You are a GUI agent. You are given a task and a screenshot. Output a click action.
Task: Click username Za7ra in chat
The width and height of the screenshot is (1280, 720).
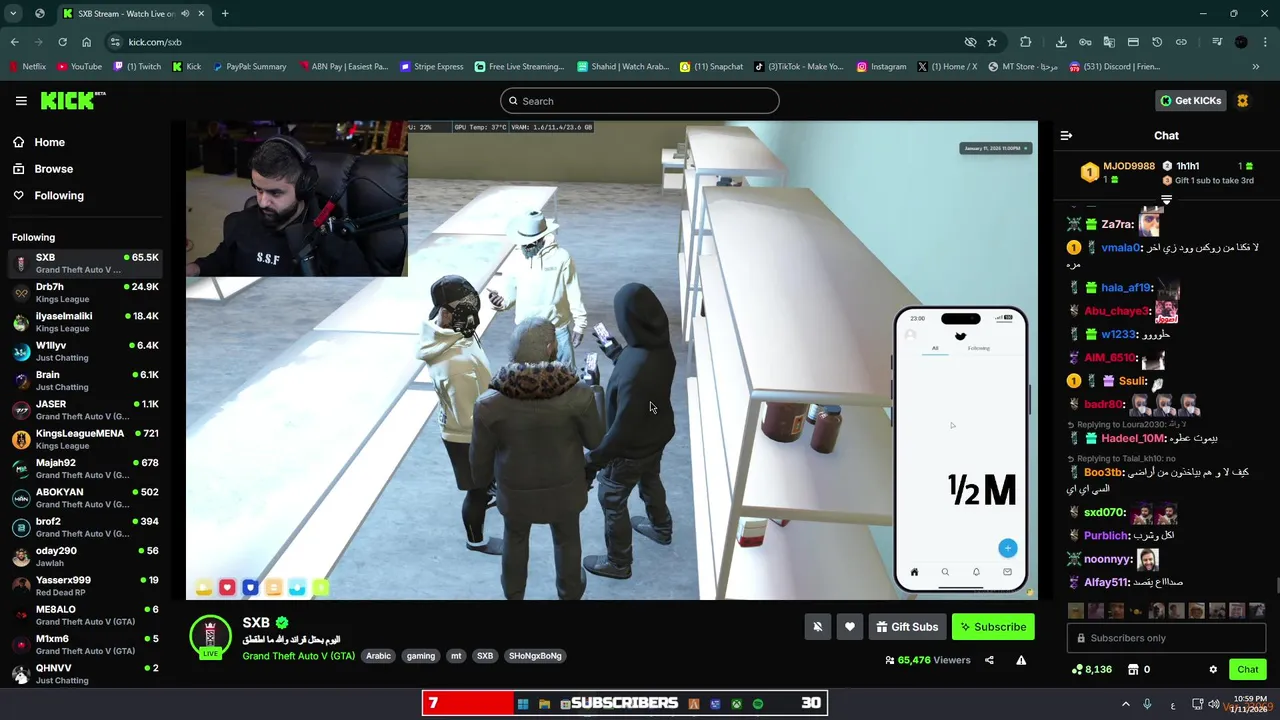coord(1117,225)
